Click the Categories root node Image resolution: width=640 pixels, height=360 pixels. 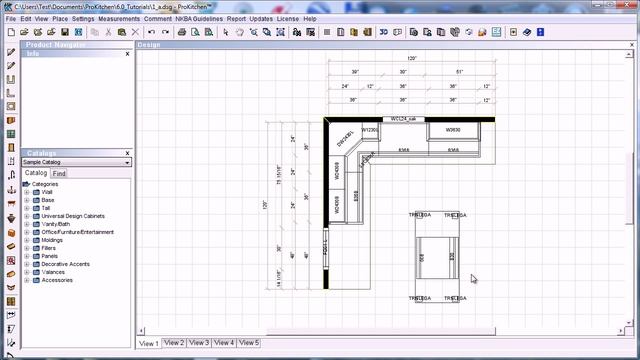(44, 184)
